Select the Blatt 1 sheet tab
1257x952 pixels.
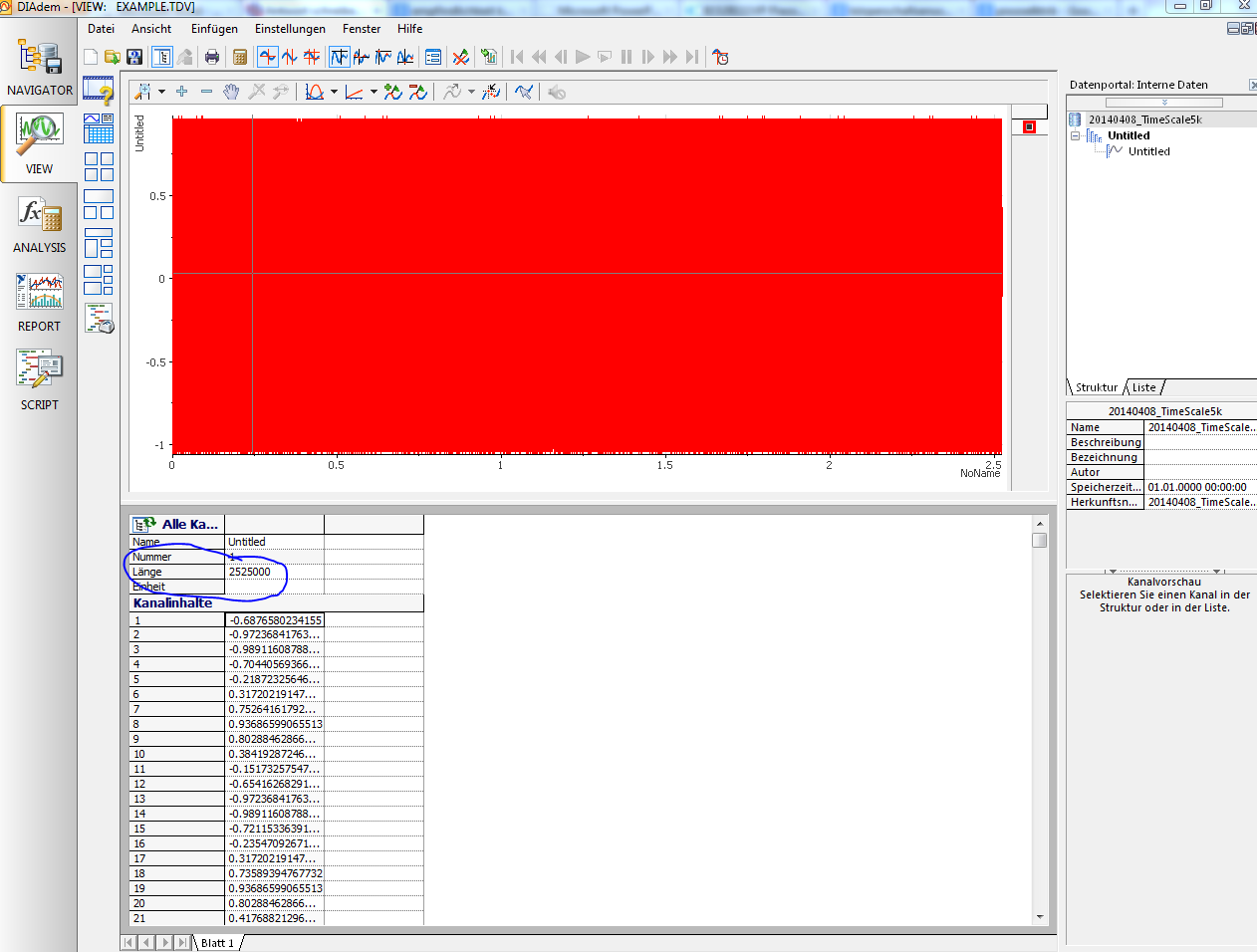pyautogui.click(x=217, y=942)
